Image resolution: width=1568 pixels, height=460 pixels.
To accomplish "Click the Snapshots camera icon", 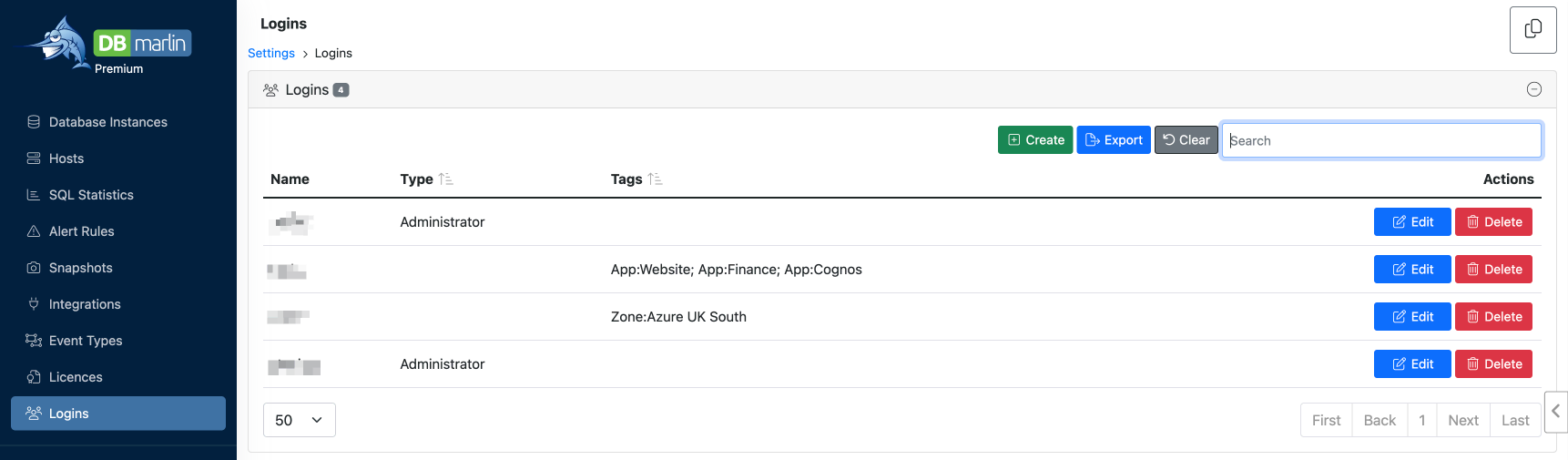I will (34, 268).
